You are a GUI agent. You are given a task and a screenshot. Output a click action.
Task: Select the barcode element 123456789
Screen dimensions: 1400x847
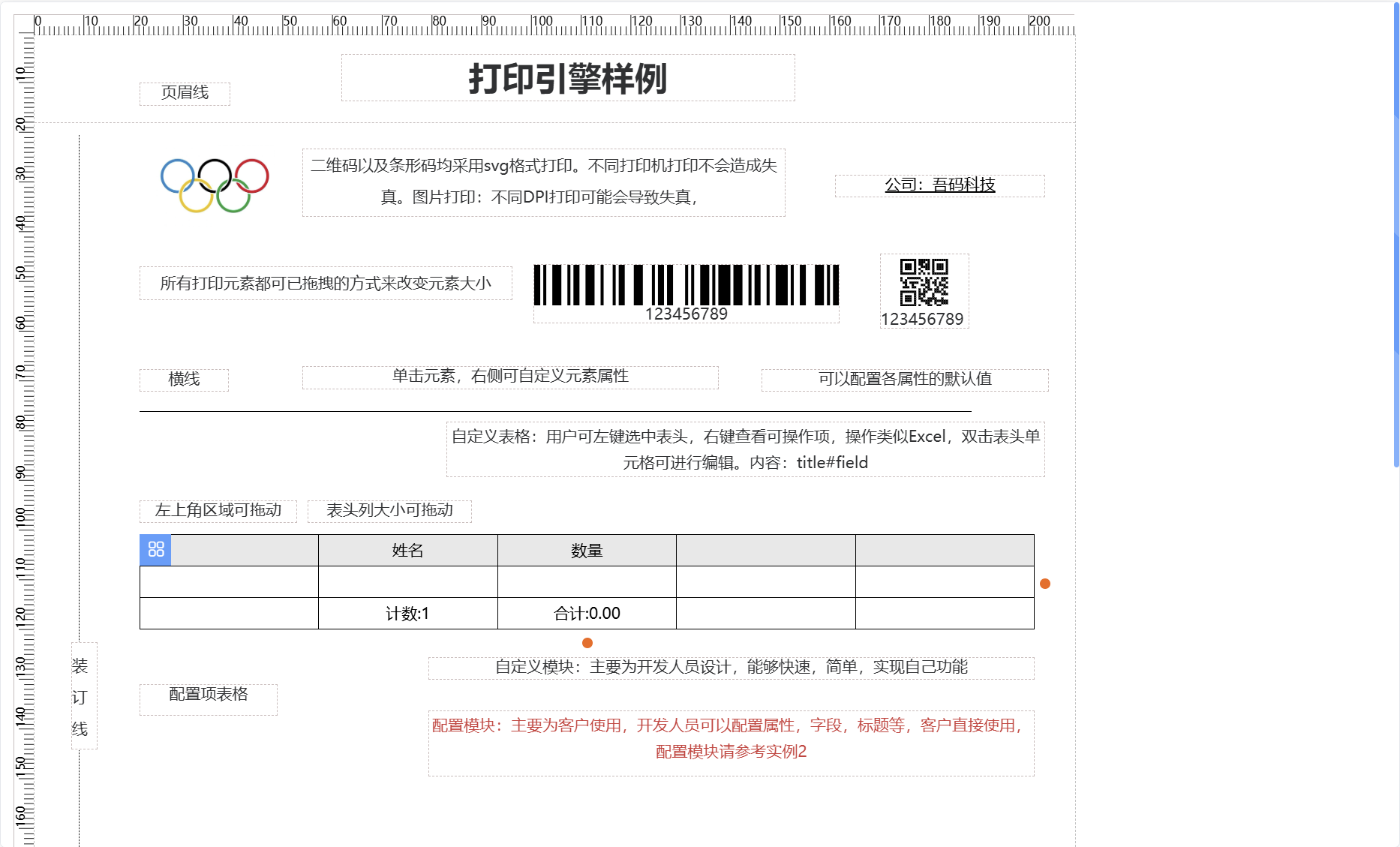coord(686,293)
